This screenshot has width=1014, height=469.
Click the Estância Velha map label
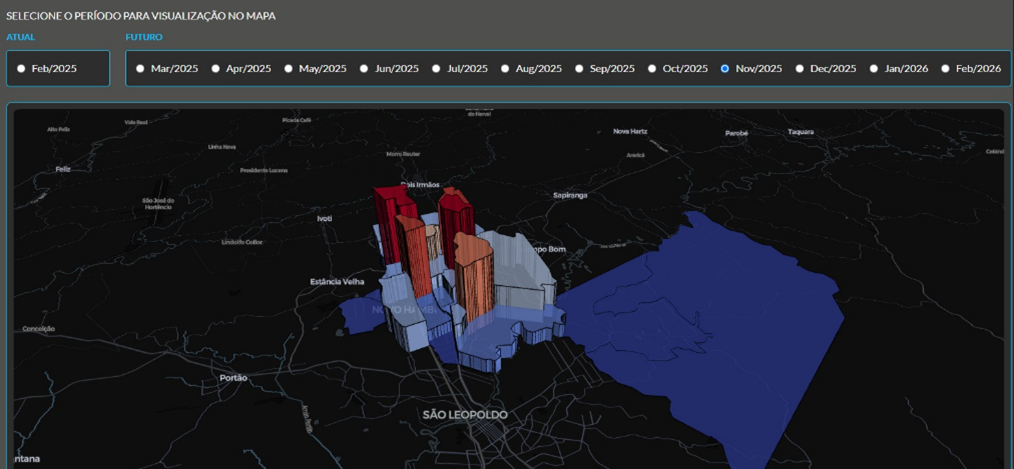coord(338,281)
